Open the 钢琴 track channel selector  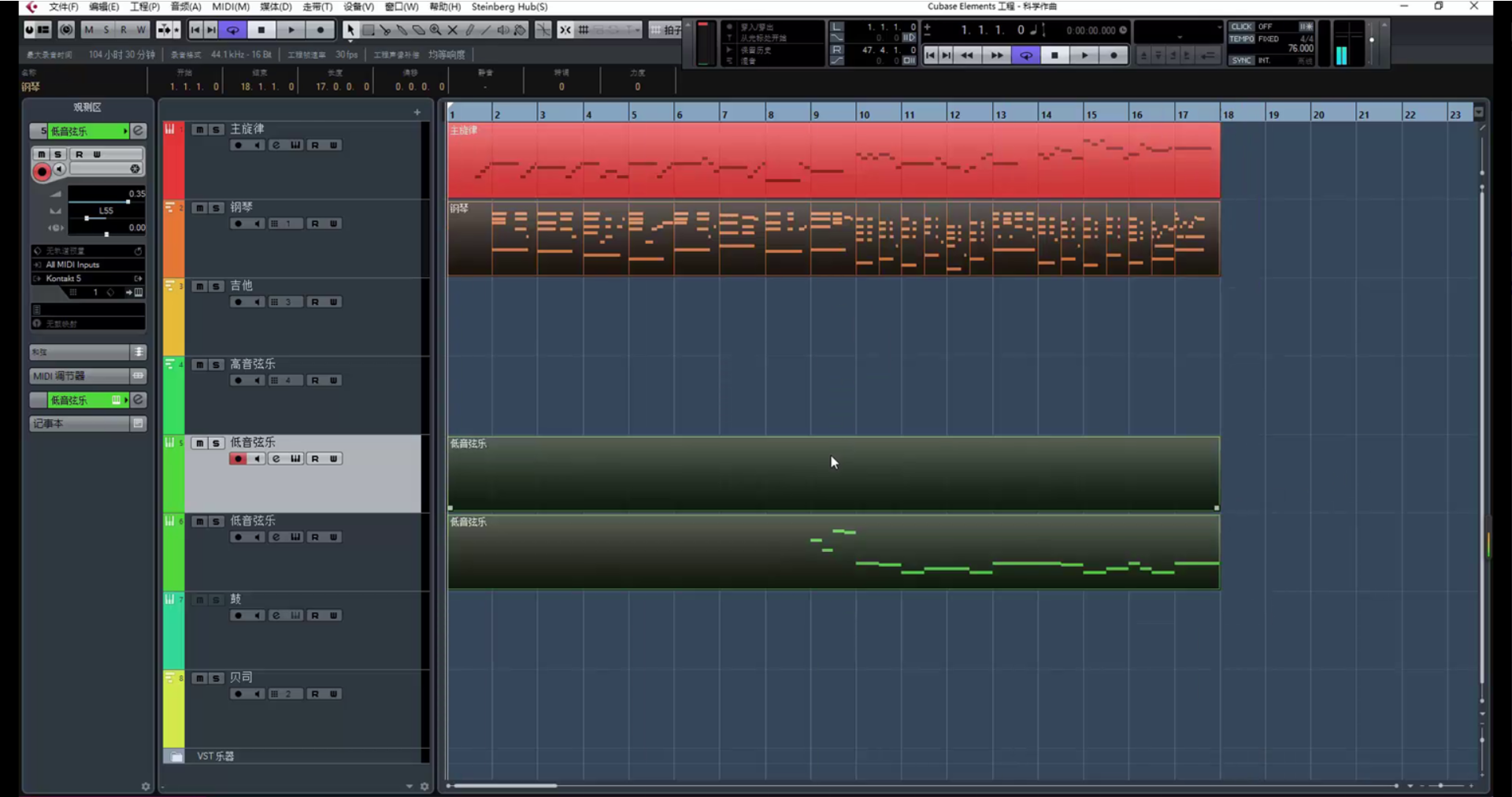(285, 224)
